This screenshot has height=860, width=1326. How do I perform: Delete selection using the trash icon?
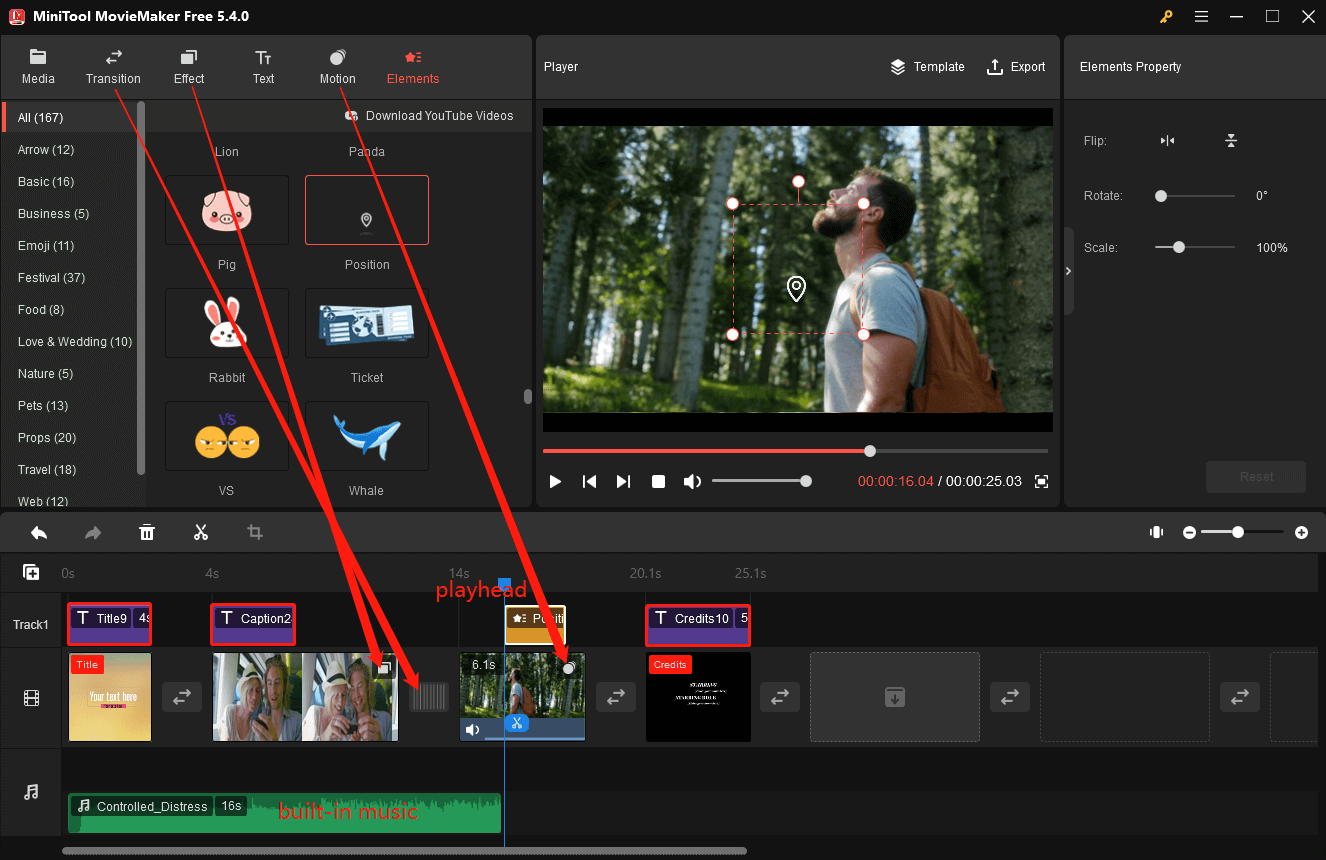pyautogui.click(x=147, y=532)
